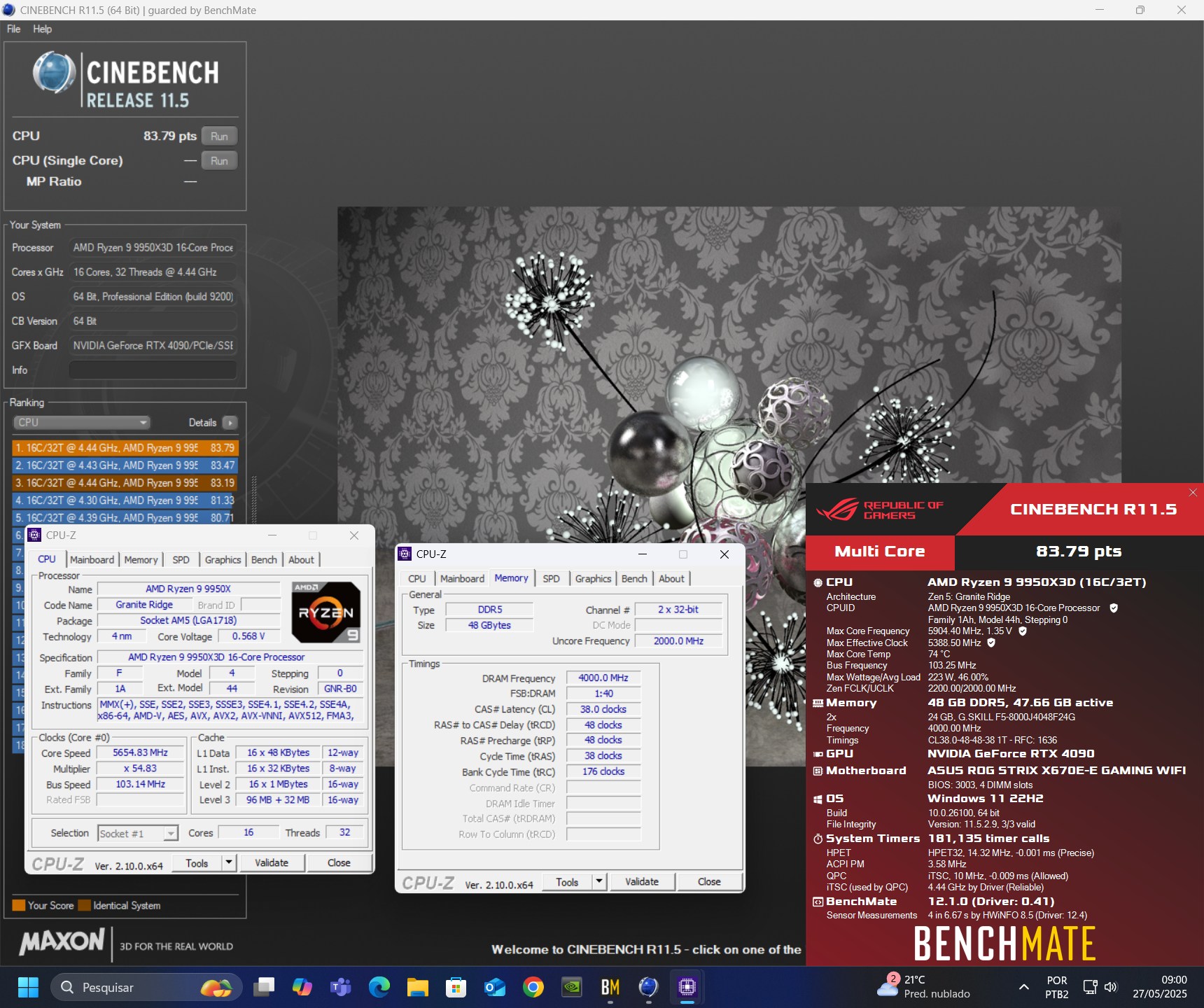This screenshot has width=1204, height=1008.
Task: Click Close button in CPU-Z Memory window
Action: click(709, 881)
